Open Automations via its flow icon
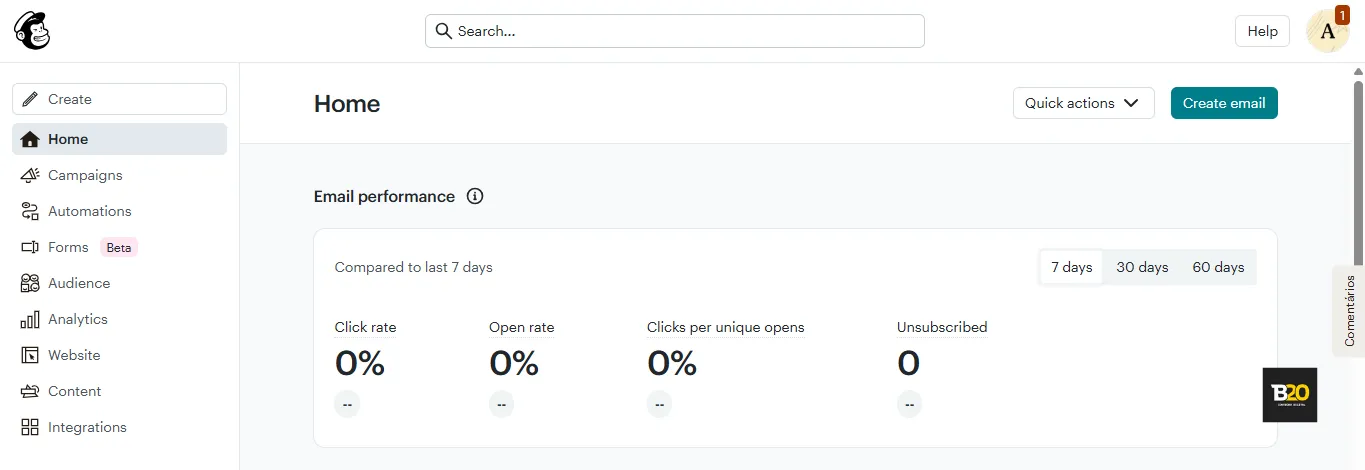This screenshot has height=470, width=1365. (30, 211)
